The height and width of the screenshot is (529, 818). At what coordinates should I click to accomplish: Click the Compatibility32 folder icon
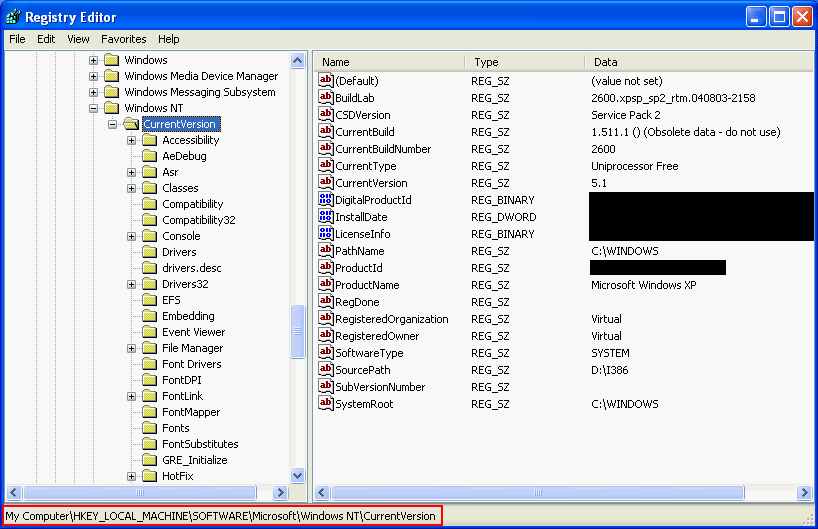[150, 220]
